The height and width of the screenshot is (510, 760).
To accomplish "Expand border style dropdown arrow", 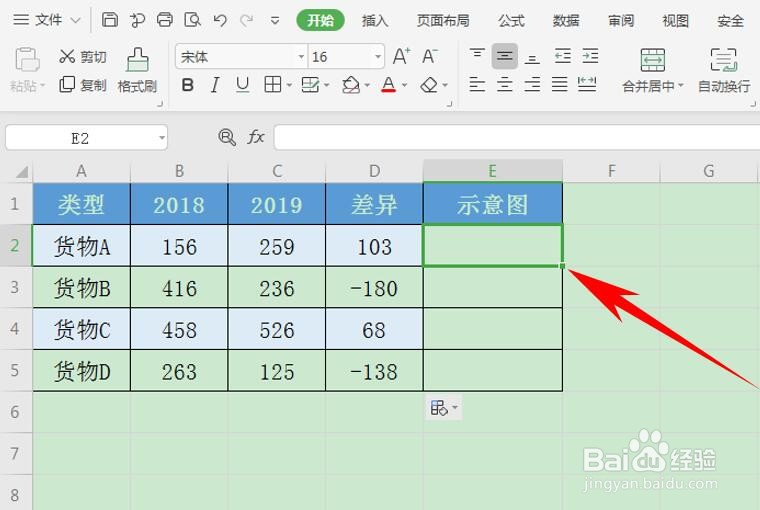I will point(289,85).
